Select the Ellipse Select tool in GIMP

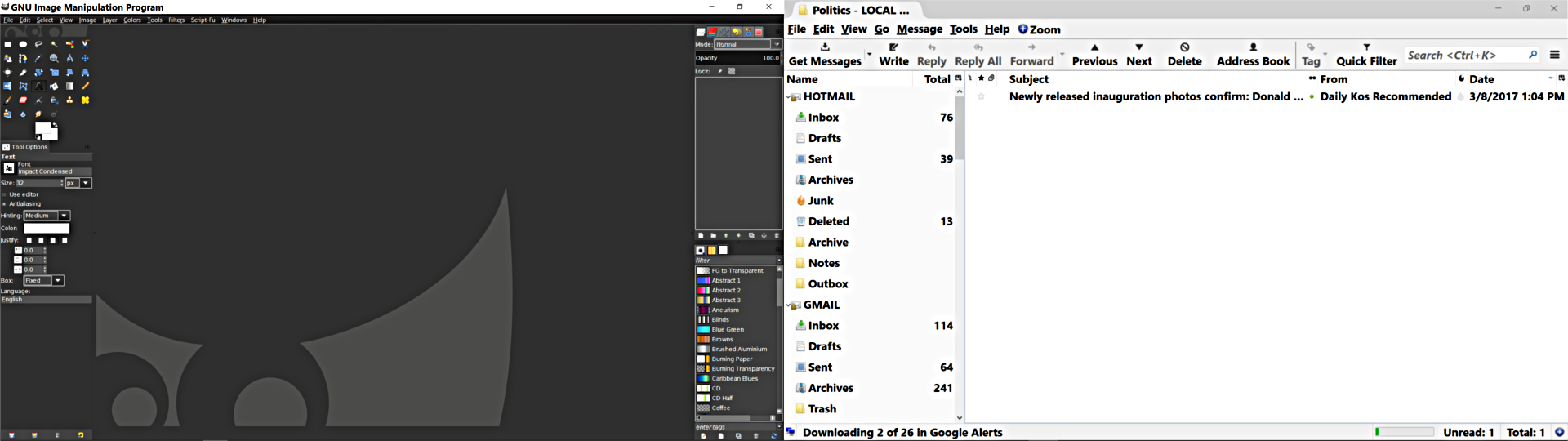tap(23, 44)
